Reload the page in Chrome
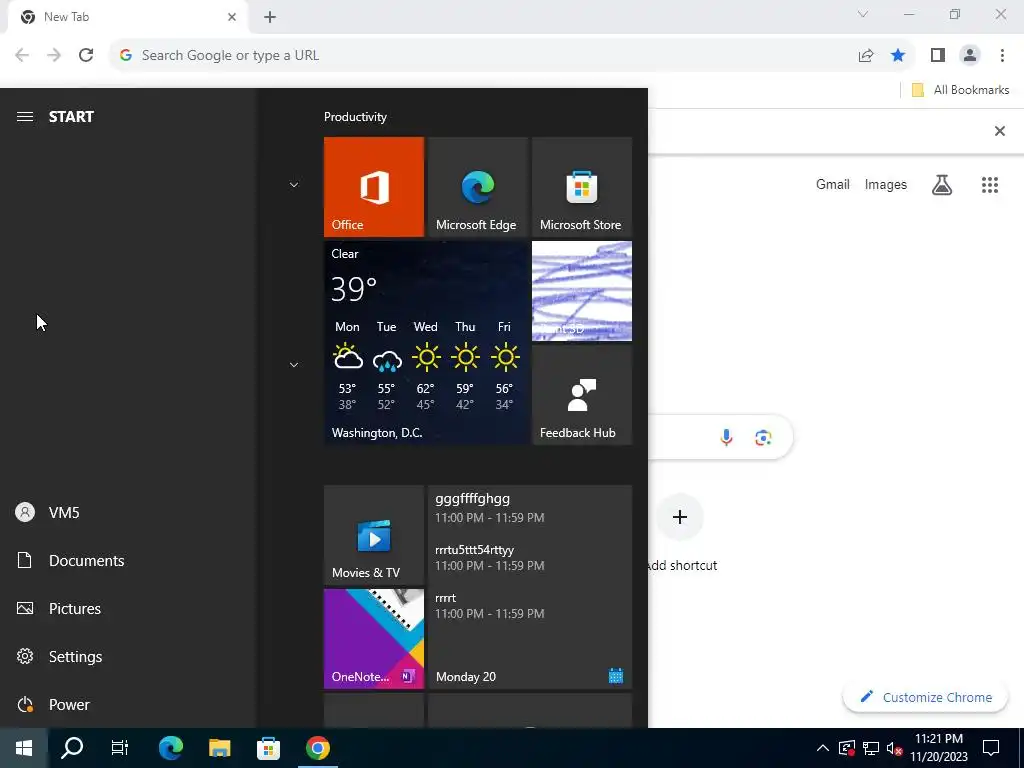The height and width of the screenshot is (768, 1024). pyautogui.click(x=86, y=55)
